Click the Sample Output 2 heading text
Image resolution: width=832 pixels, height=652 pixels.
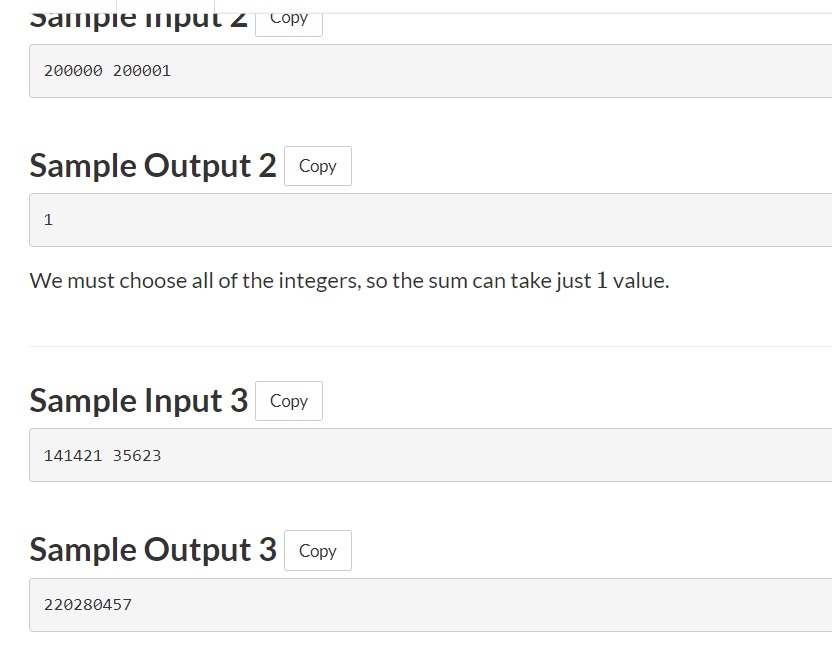[x=152, y=166]
